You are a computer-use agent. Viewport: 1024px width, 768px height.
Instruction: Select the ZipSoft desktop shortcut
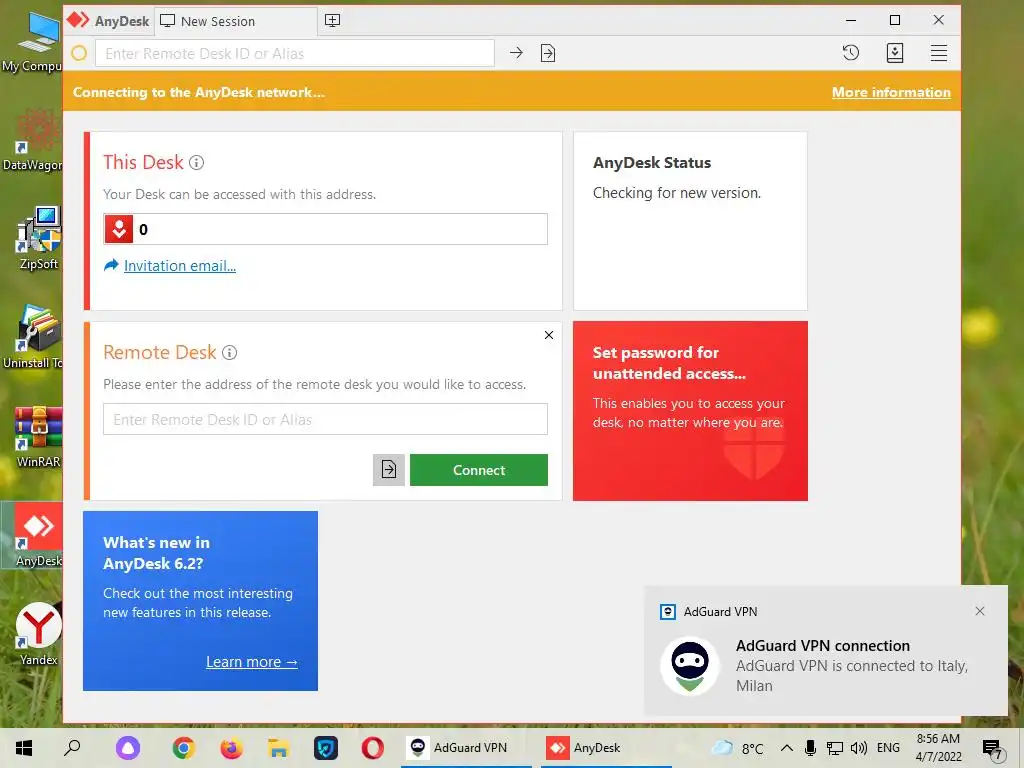click(39, 238)
